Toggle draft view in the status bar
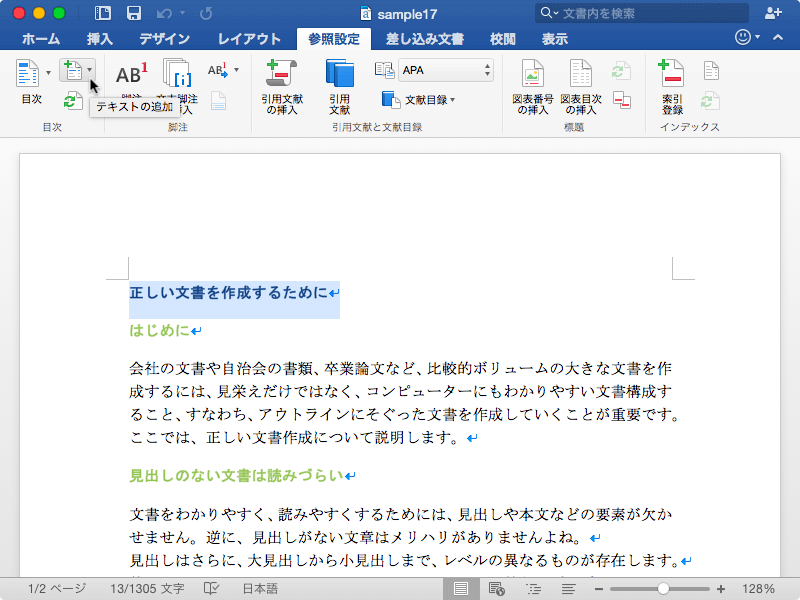 pyautogui.click(x=568, y=589)
